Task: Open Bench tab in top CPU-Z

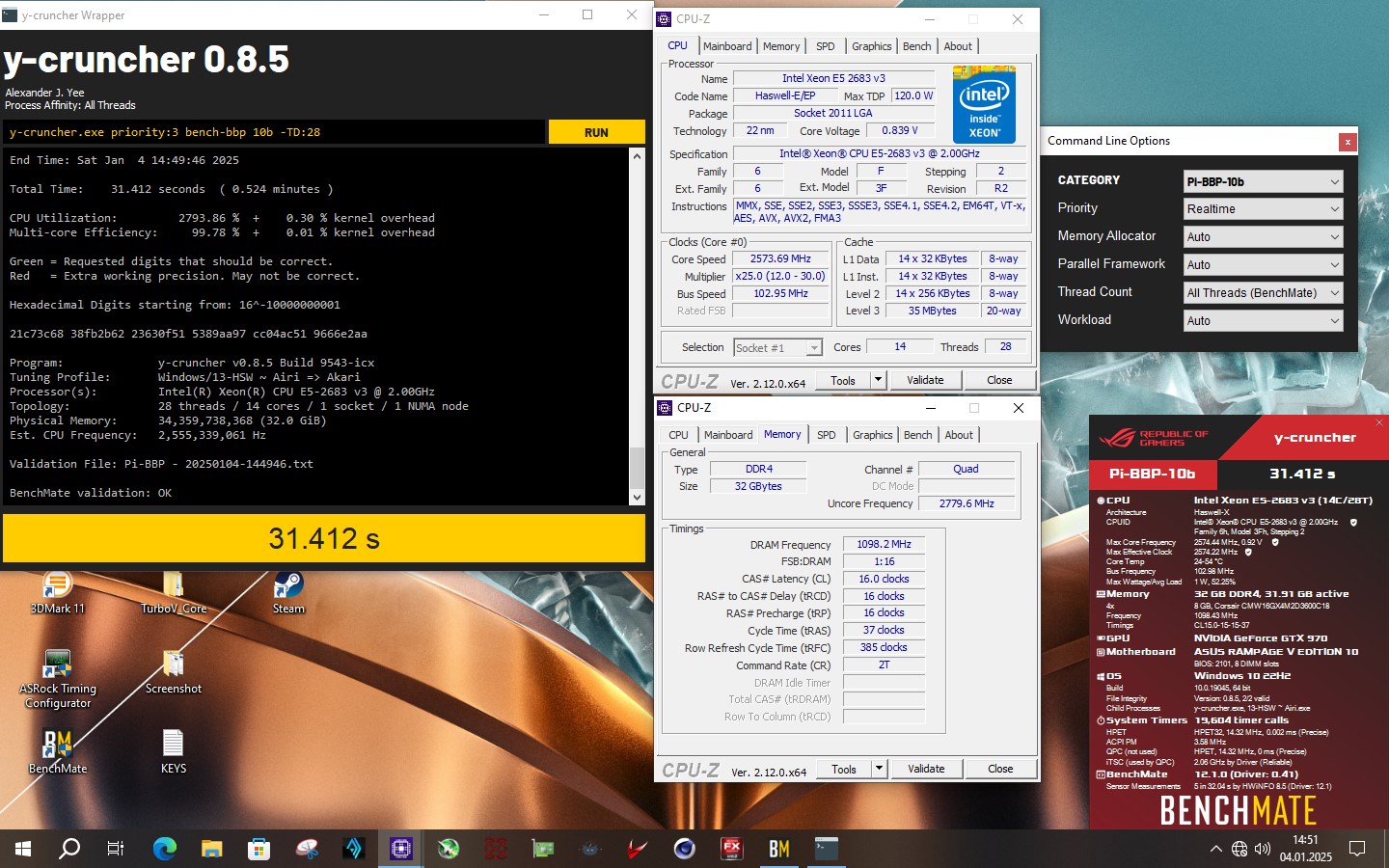Action: pyautogui.click(x=917, y=46)
